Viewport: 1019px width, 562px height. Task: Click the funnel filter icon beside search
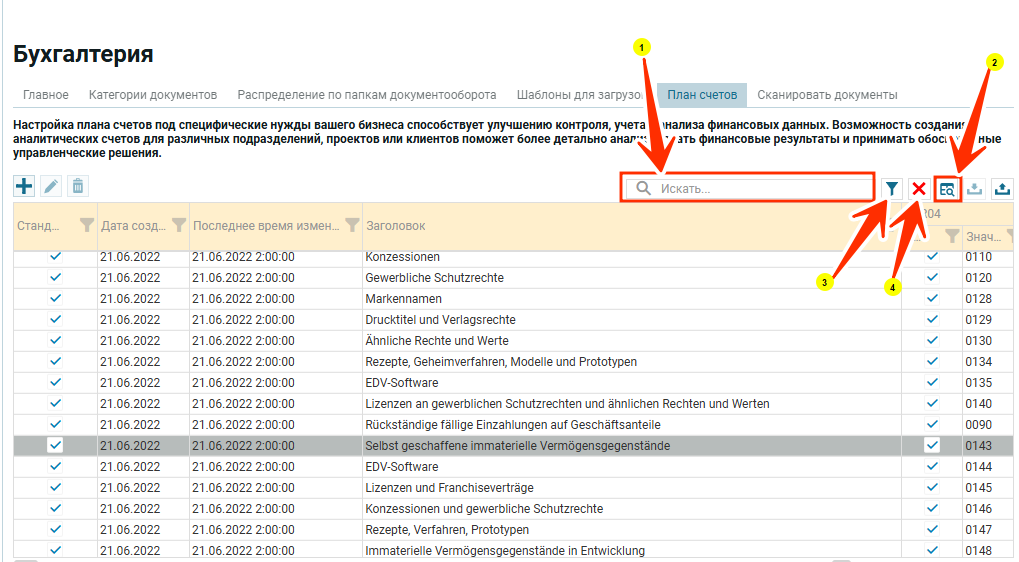892,188
